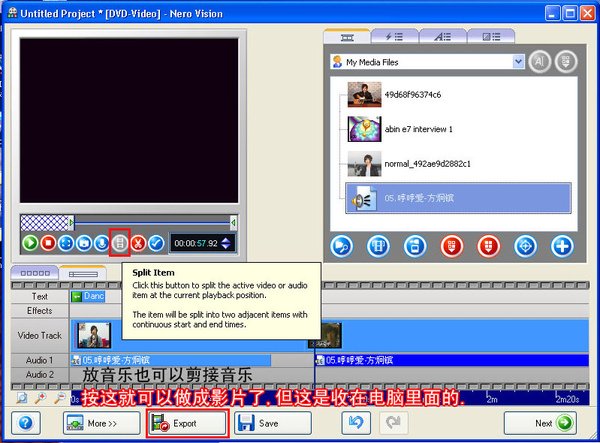Click the end marker on preview scrub bar
600x443 pixels.
(233, 223)
